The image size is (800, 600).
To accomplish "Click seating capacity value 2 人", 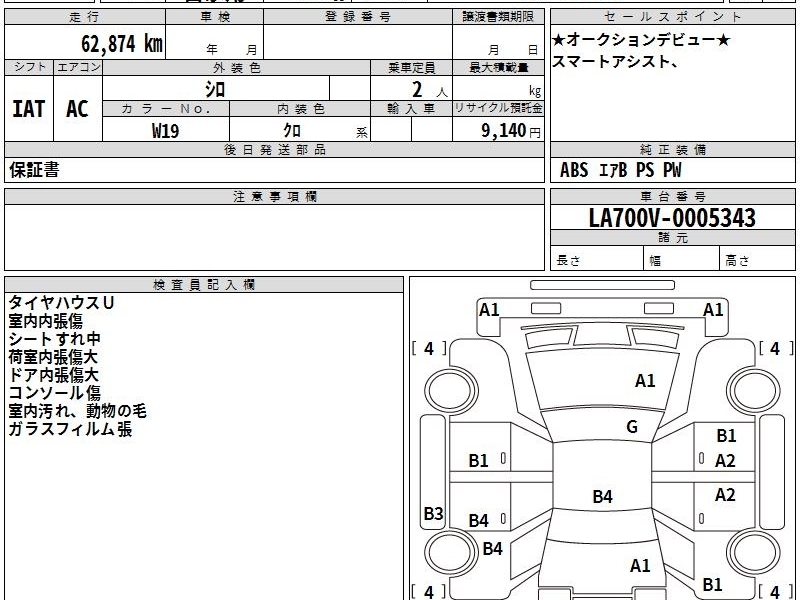I will tap(429, 90).
